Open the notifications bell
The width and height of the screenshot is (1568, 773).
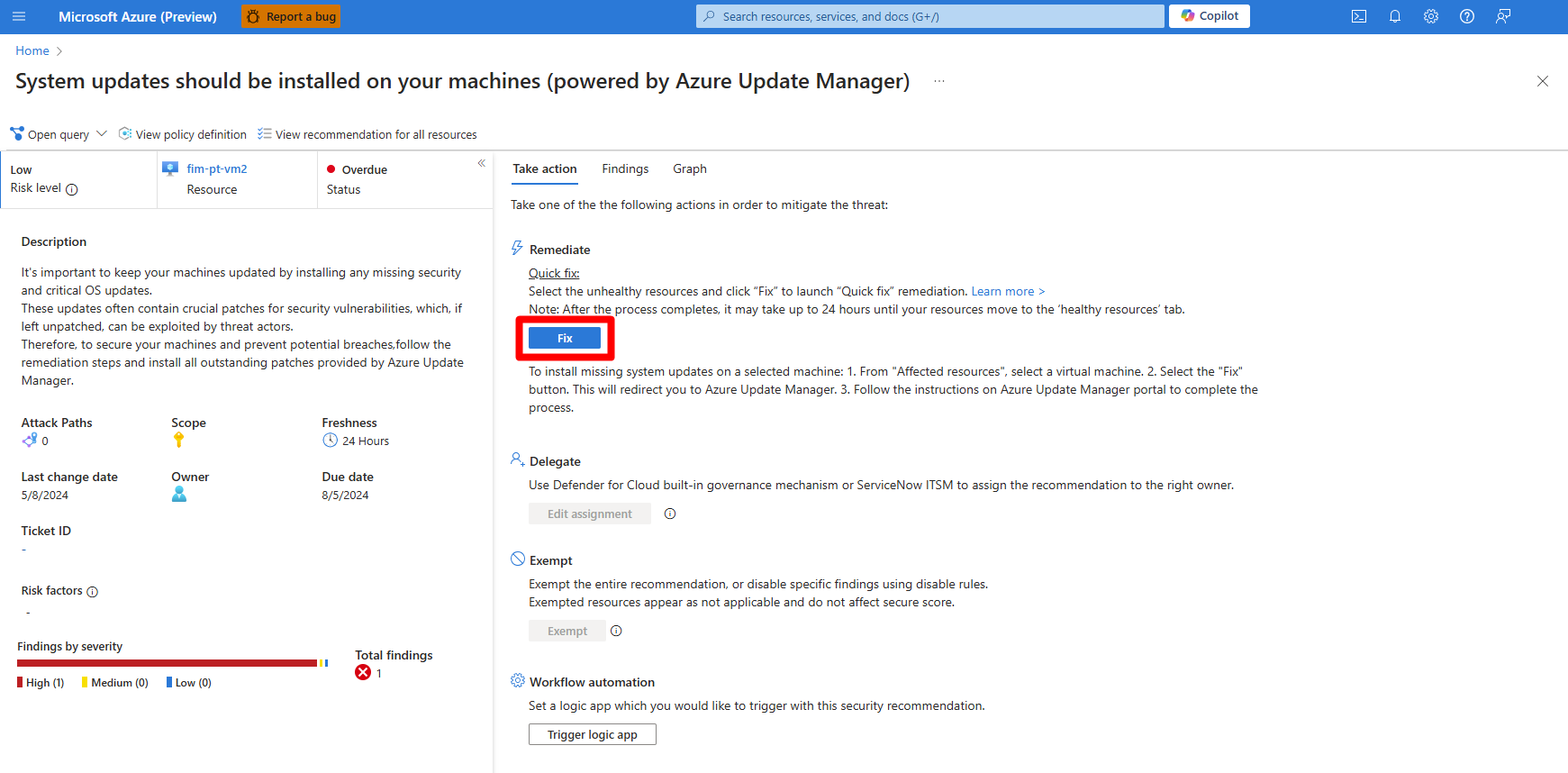click(1395, 16)
